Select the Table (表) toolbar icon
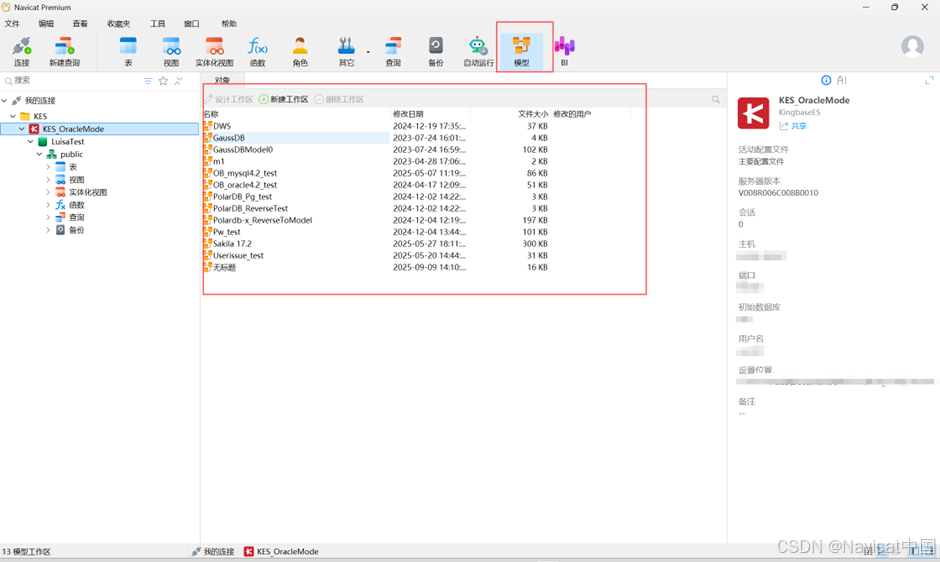This screenshot has width=940, height=562. tap(128, 52)
